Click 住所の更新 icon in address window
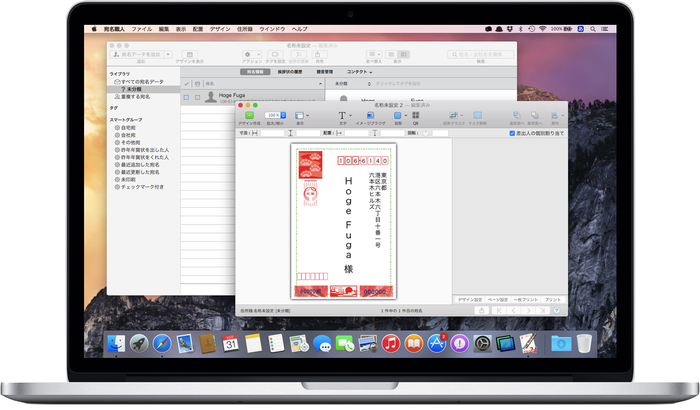The height and width of the screenshot is (410, 700). pos(298,54)
